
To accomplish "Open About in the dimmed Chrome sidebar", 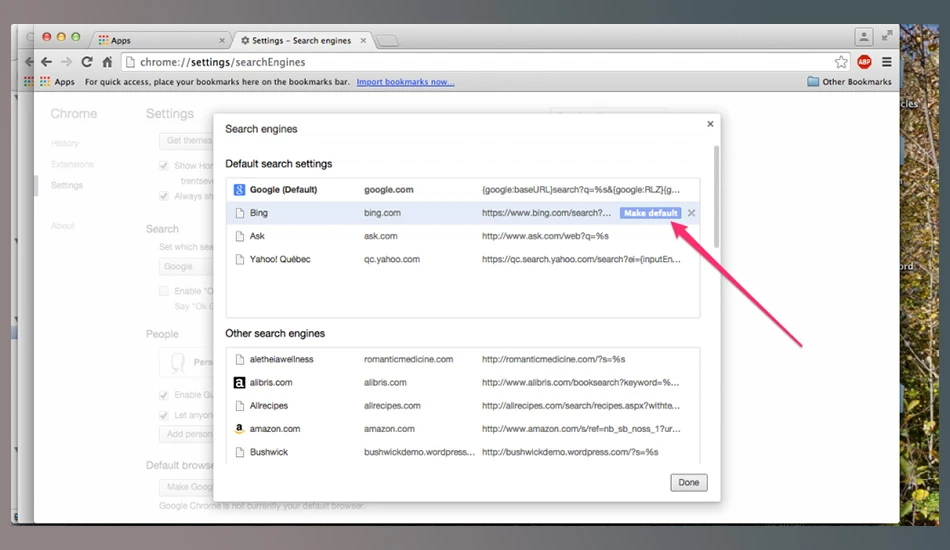I will [x=62, y=226].
